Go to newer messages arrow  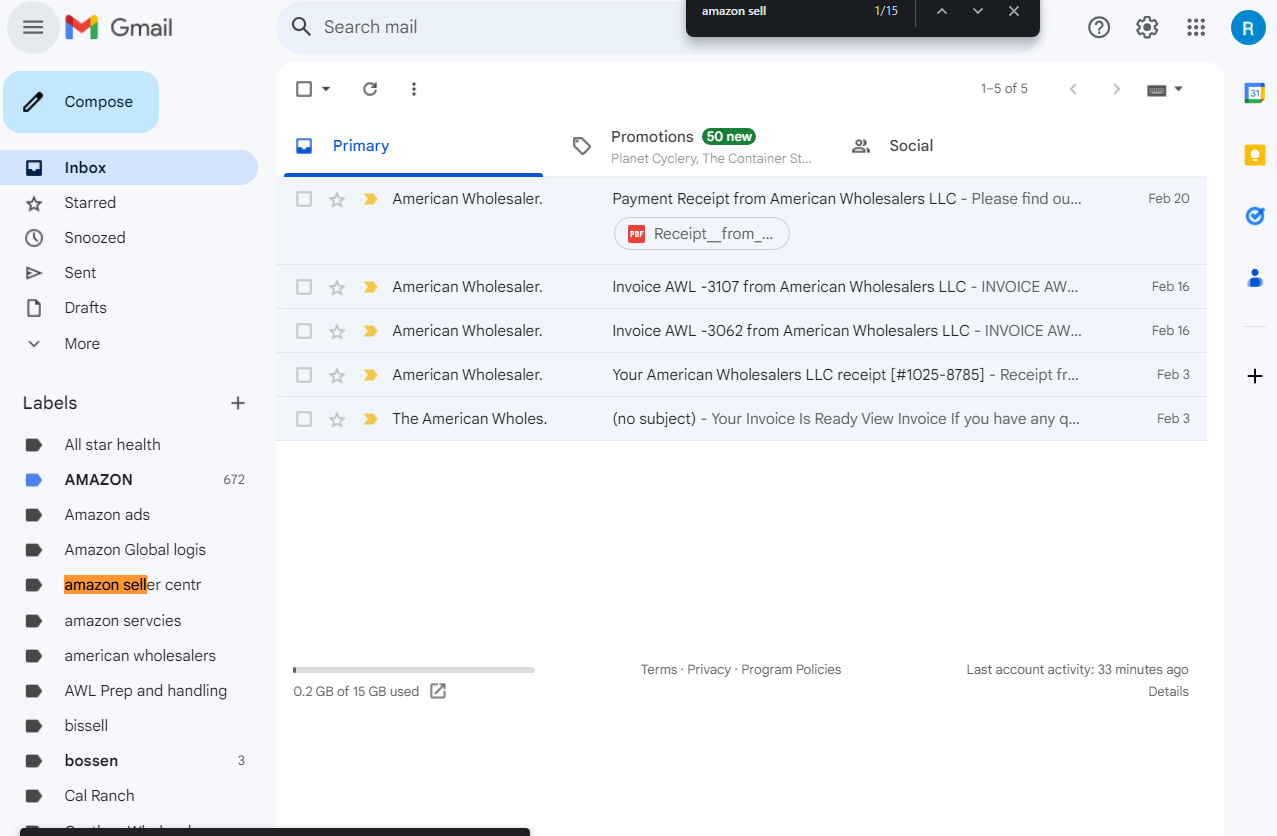pos(1073,89)
